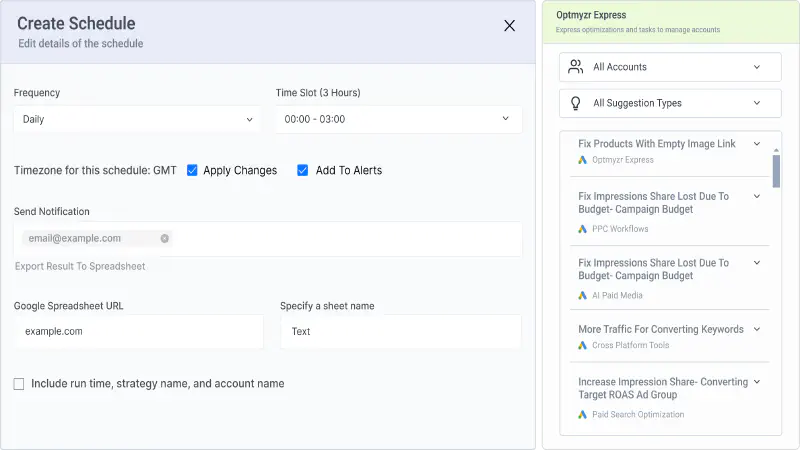Click the Google Ads icon beside AI Paid Media
The height and width of the screenshot is (450, 800).
pos(582,295)
